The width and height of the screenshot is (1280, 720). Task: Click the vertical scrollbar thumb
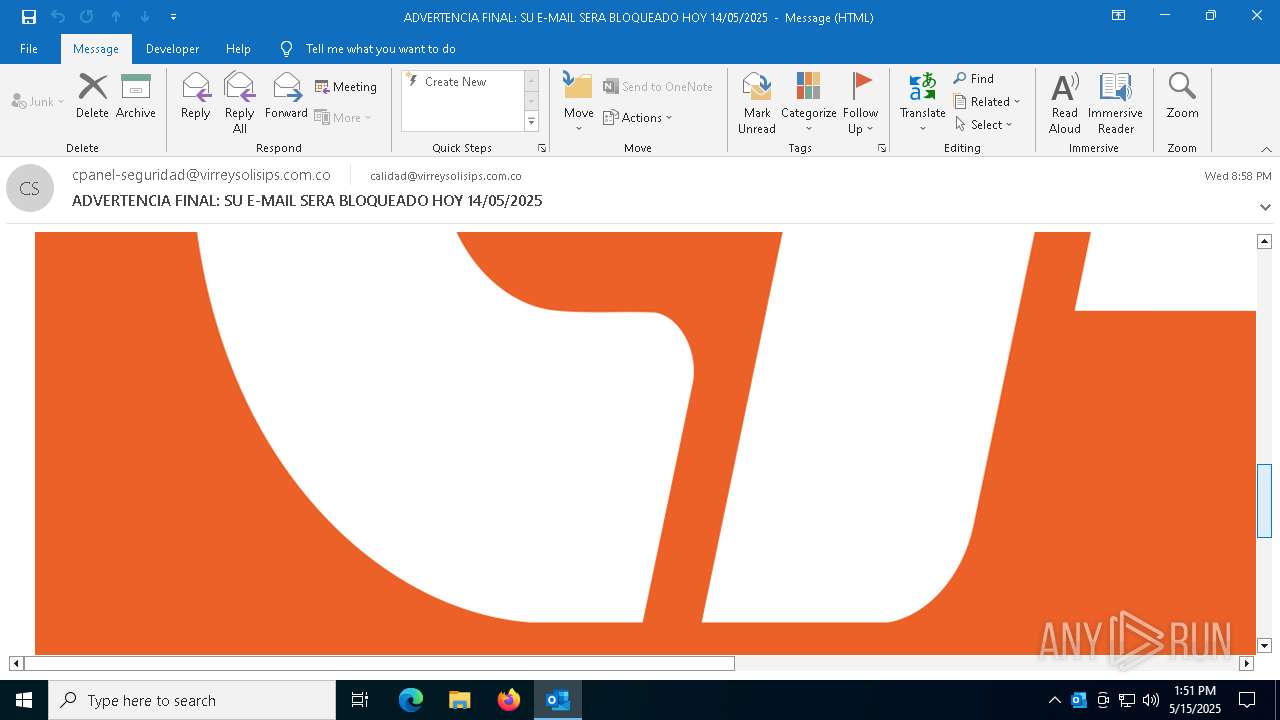coord(1264,501)
